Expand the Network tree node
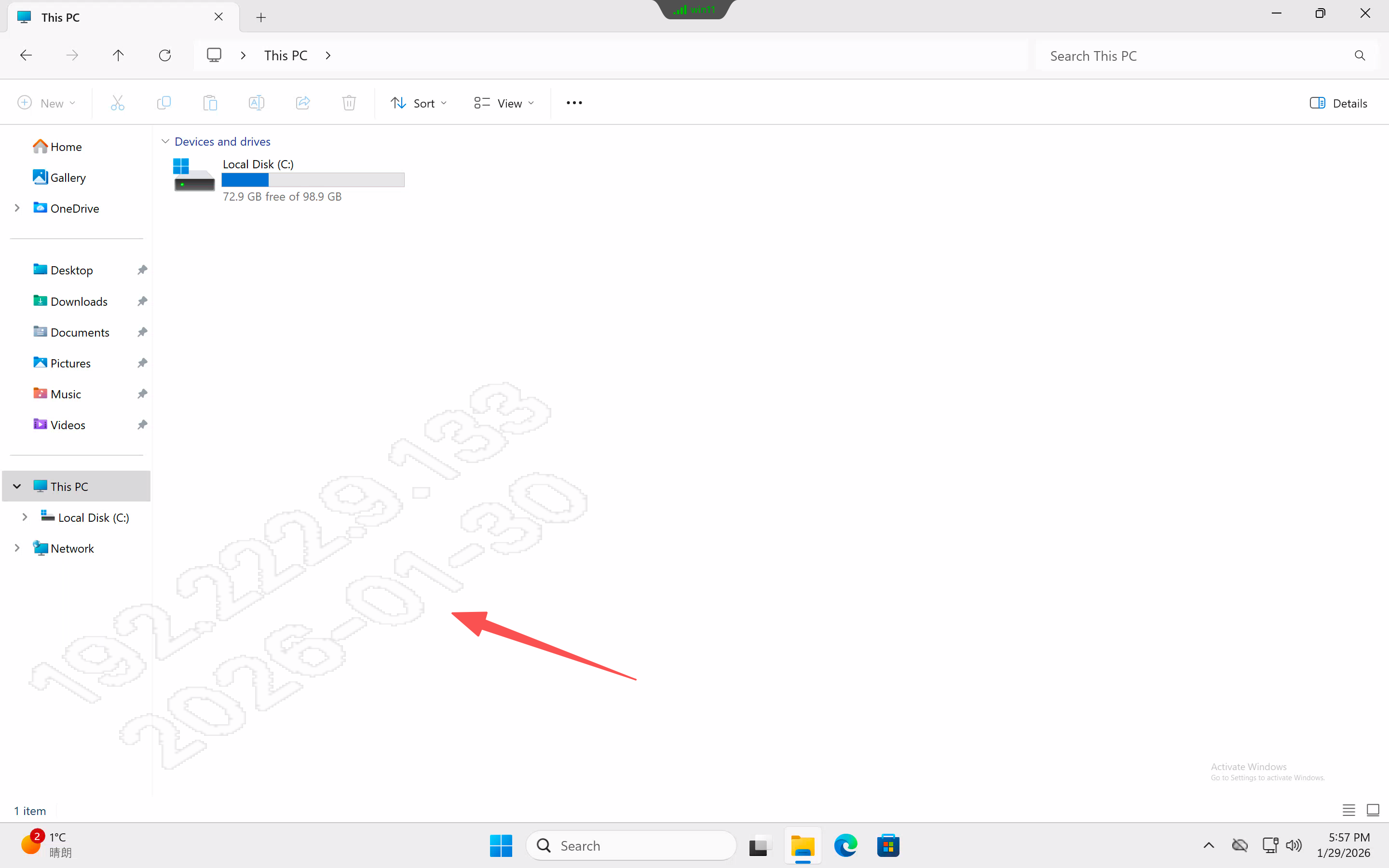1389x868 pixels. [17, 548]
